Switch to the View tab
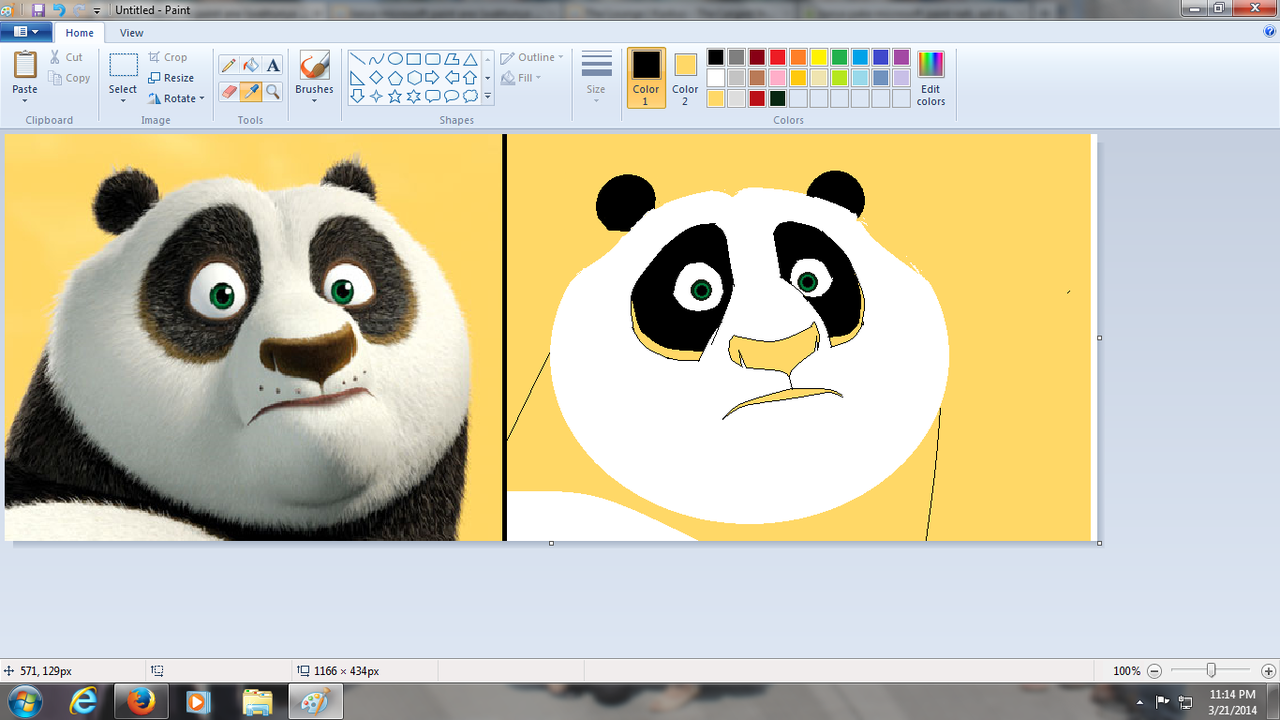1280x720 pixels. coord(131,33)
